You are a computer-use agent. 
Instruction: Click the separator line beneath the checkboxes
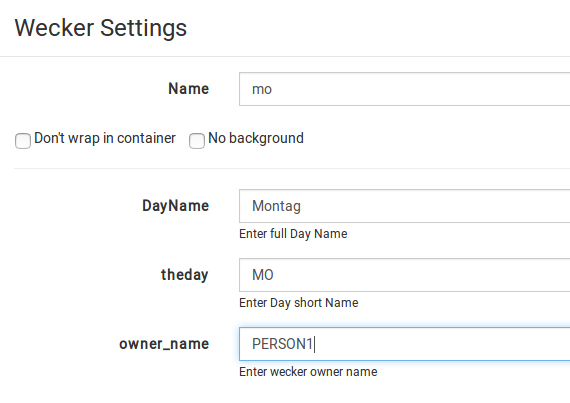(x=292, y=168)
